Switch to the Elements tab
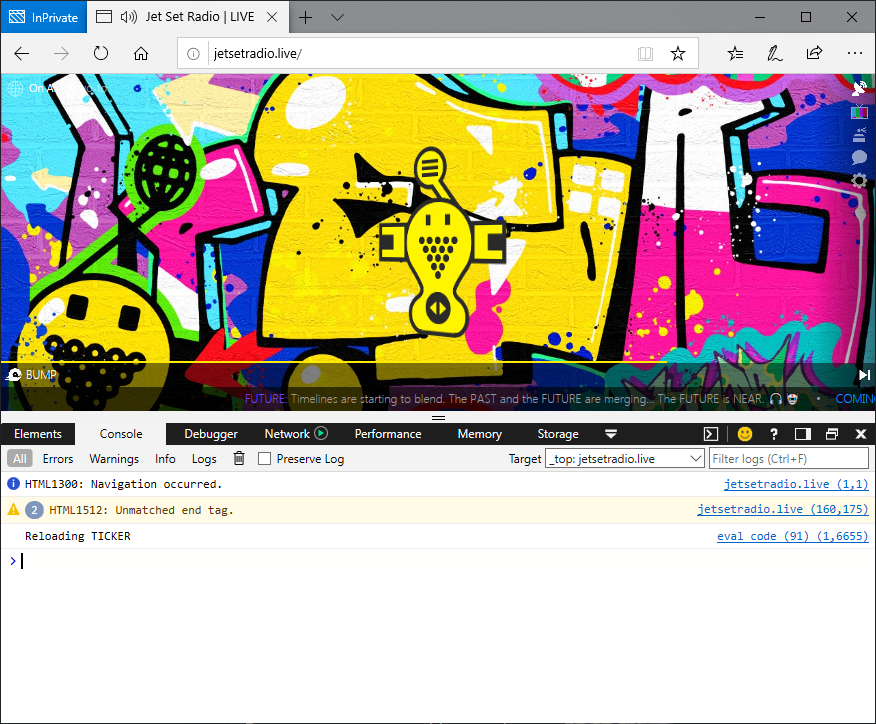Screen dimensions: 876x724 click(38, 434)
